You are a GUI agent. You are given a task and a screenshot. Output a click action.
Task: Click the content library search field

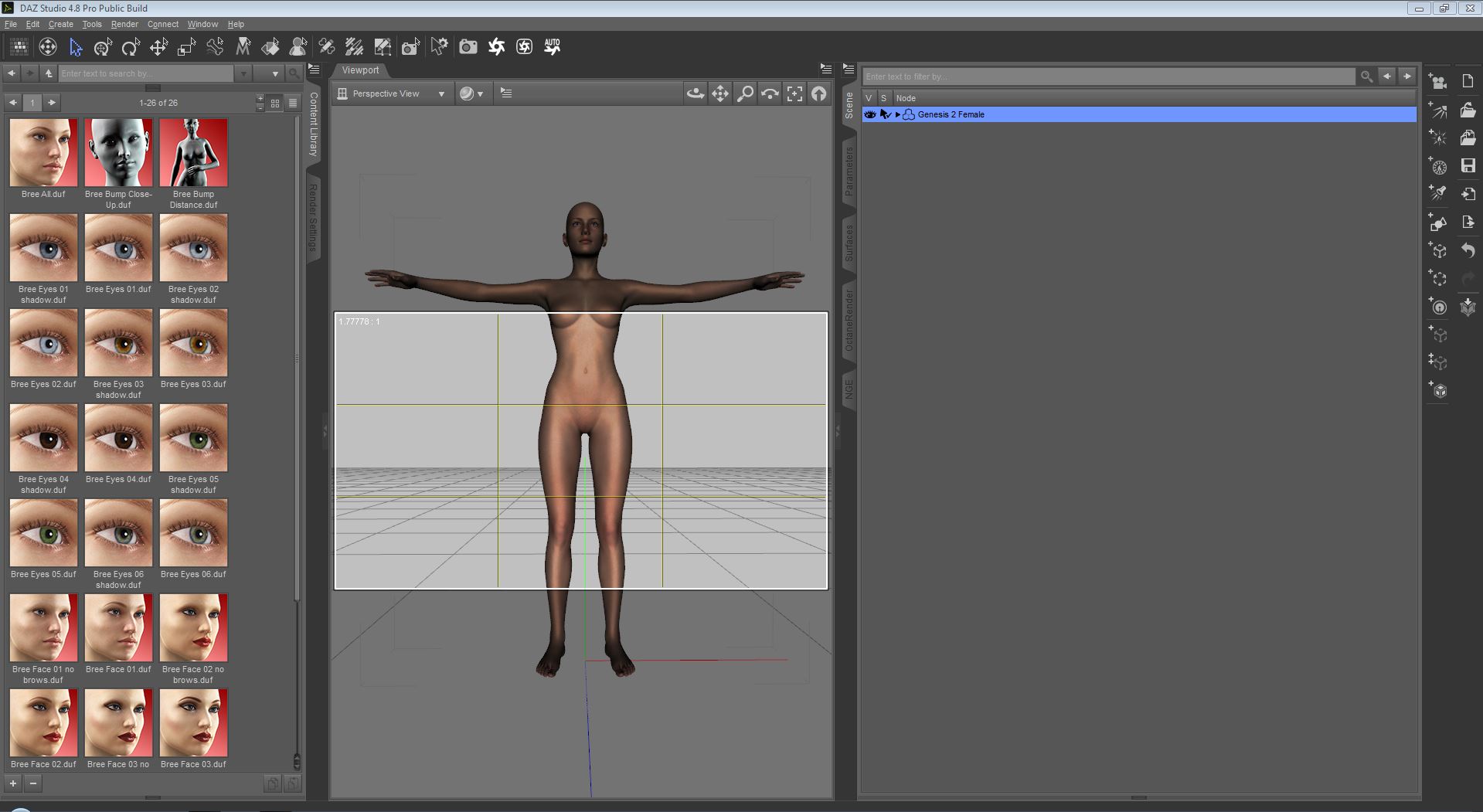(146, 73)
